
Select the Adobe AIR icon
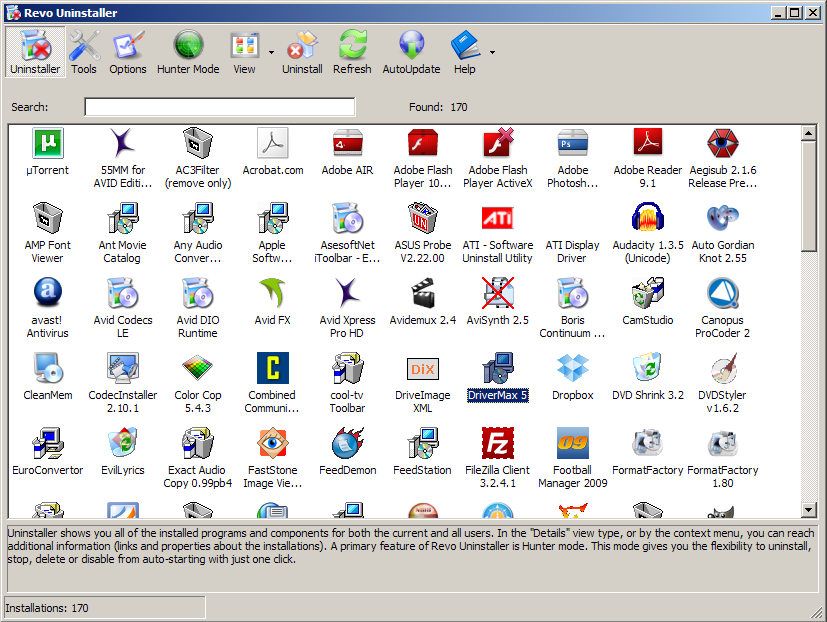tap(348, 145)
